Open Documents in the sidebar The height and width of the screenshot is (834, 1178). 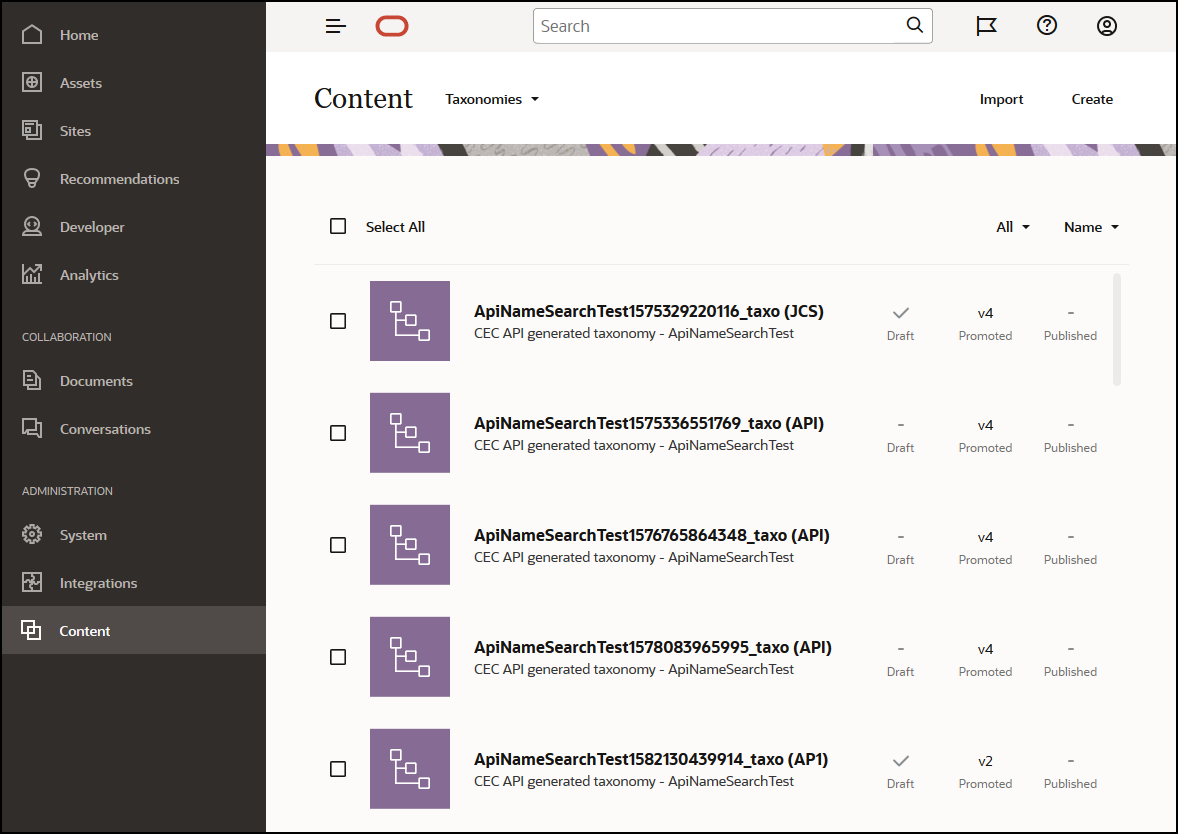point(96,381)
